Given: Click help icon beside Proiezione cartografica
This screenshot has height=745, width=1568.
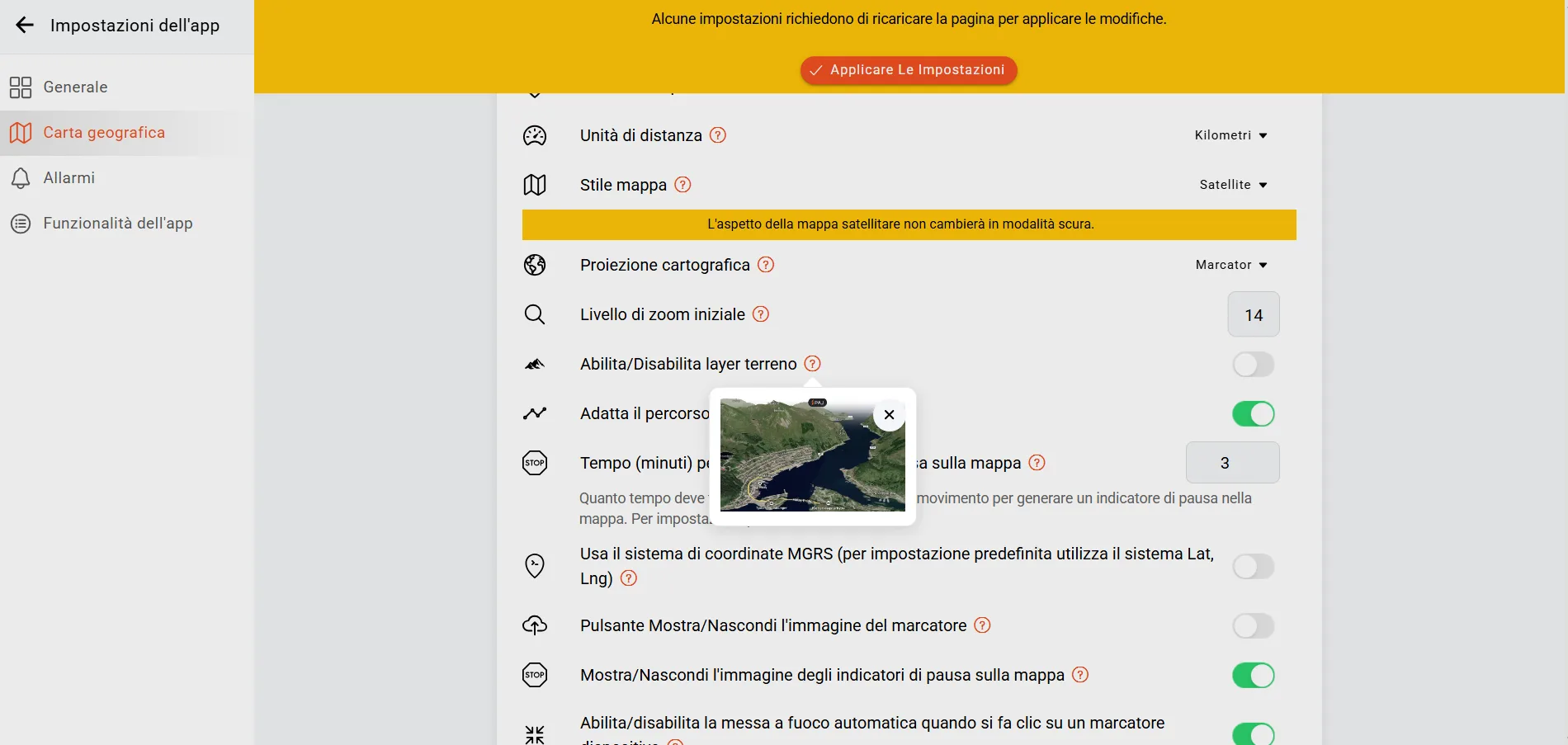Looking at the screenshot, I should point(766,265).
